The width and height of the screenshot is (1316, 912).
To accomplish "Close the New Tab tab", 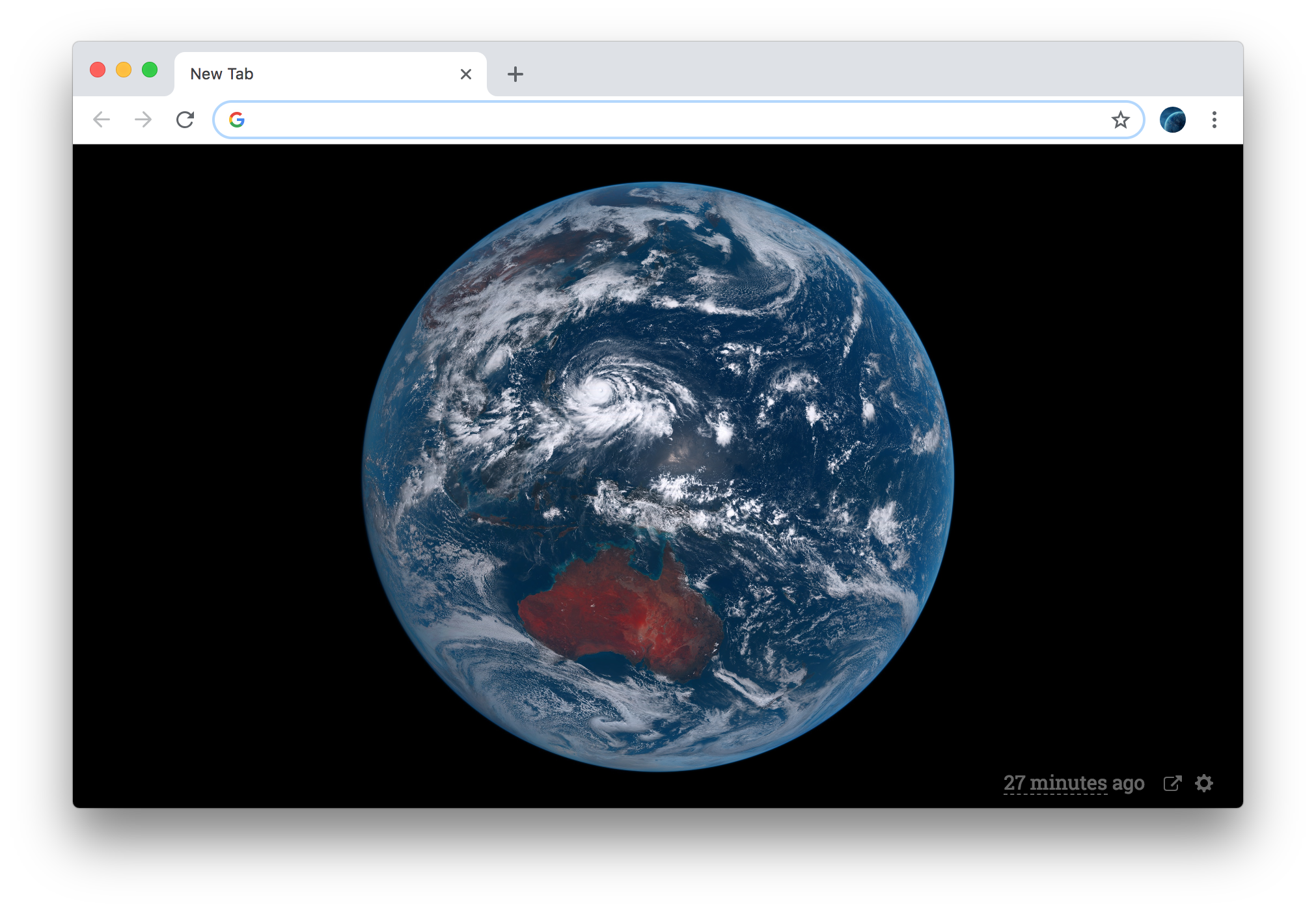I will point(465,74).
